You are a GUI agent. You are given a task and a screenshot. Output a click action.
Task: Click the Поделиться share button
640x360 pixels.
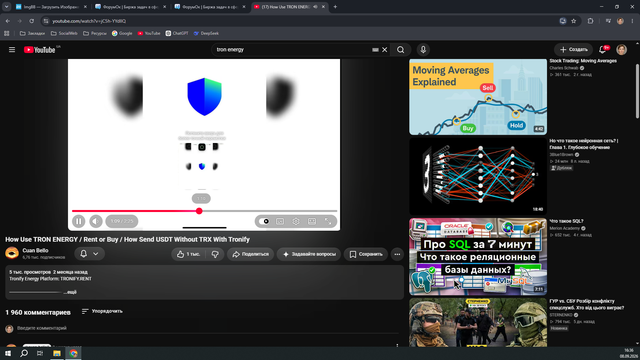point(251,254)
